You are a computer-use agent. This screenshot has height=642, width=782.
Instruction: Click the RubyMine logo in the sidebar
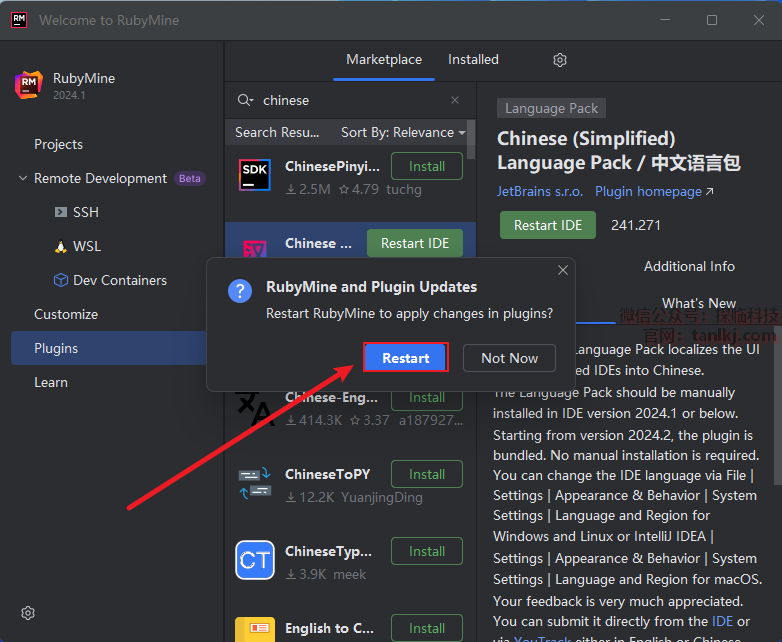pyautogui.click(x=29, y=85)
